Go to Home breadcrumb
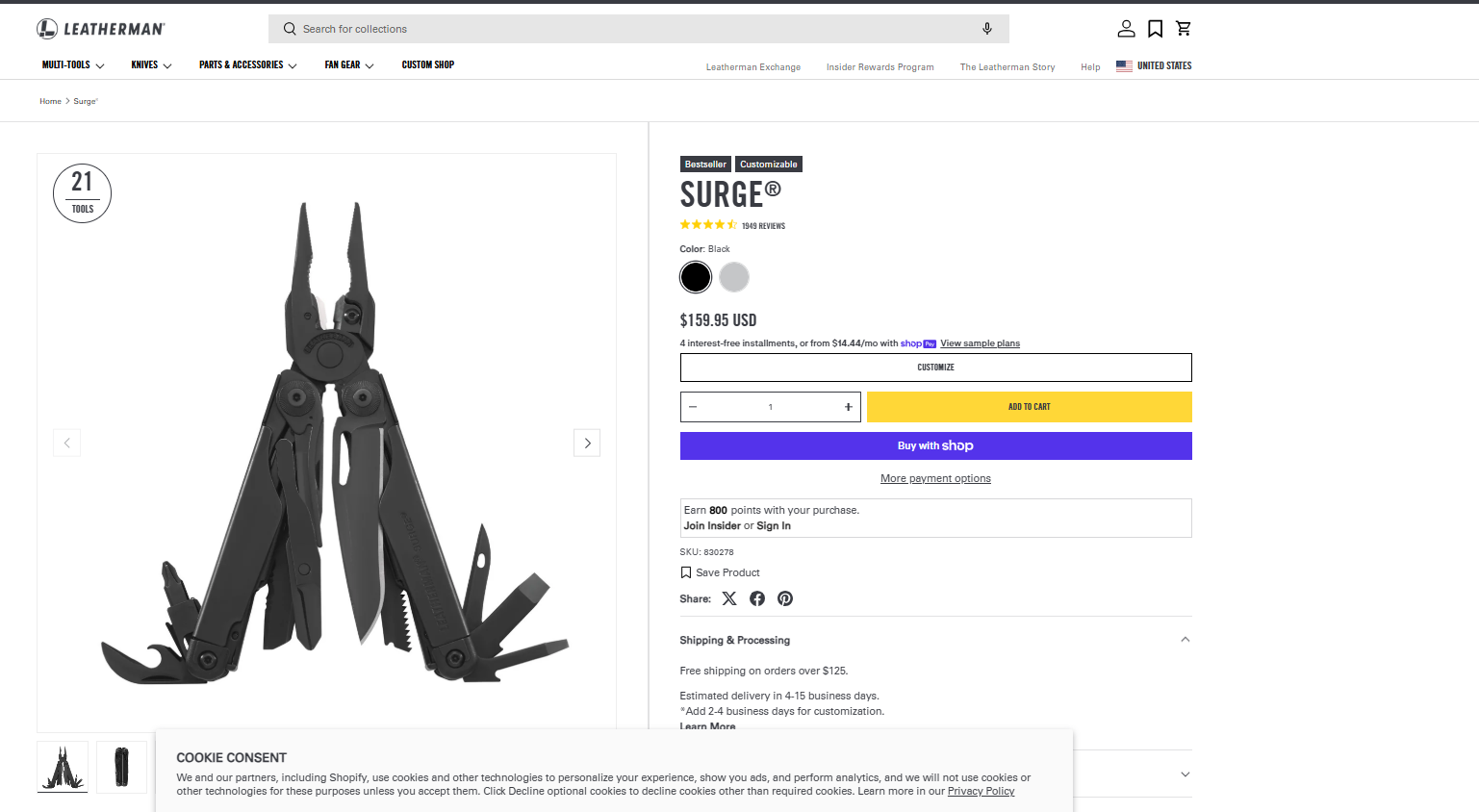1479x812 pixels. [x=51, y=101]
